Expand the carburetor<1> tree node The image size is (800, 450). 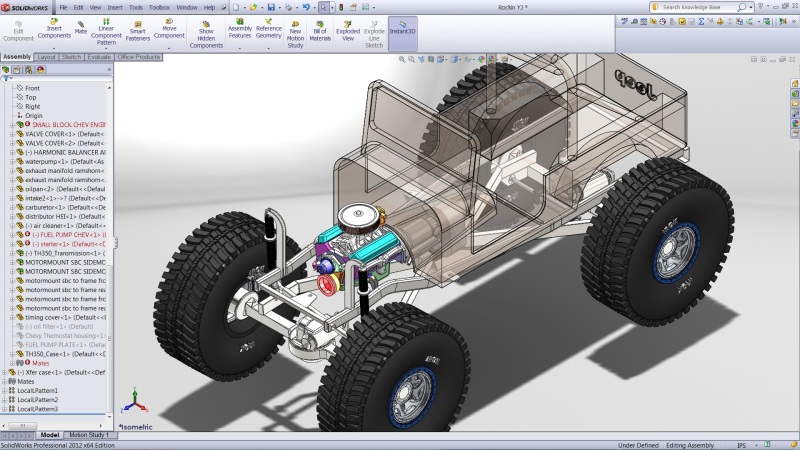point(12,207)
